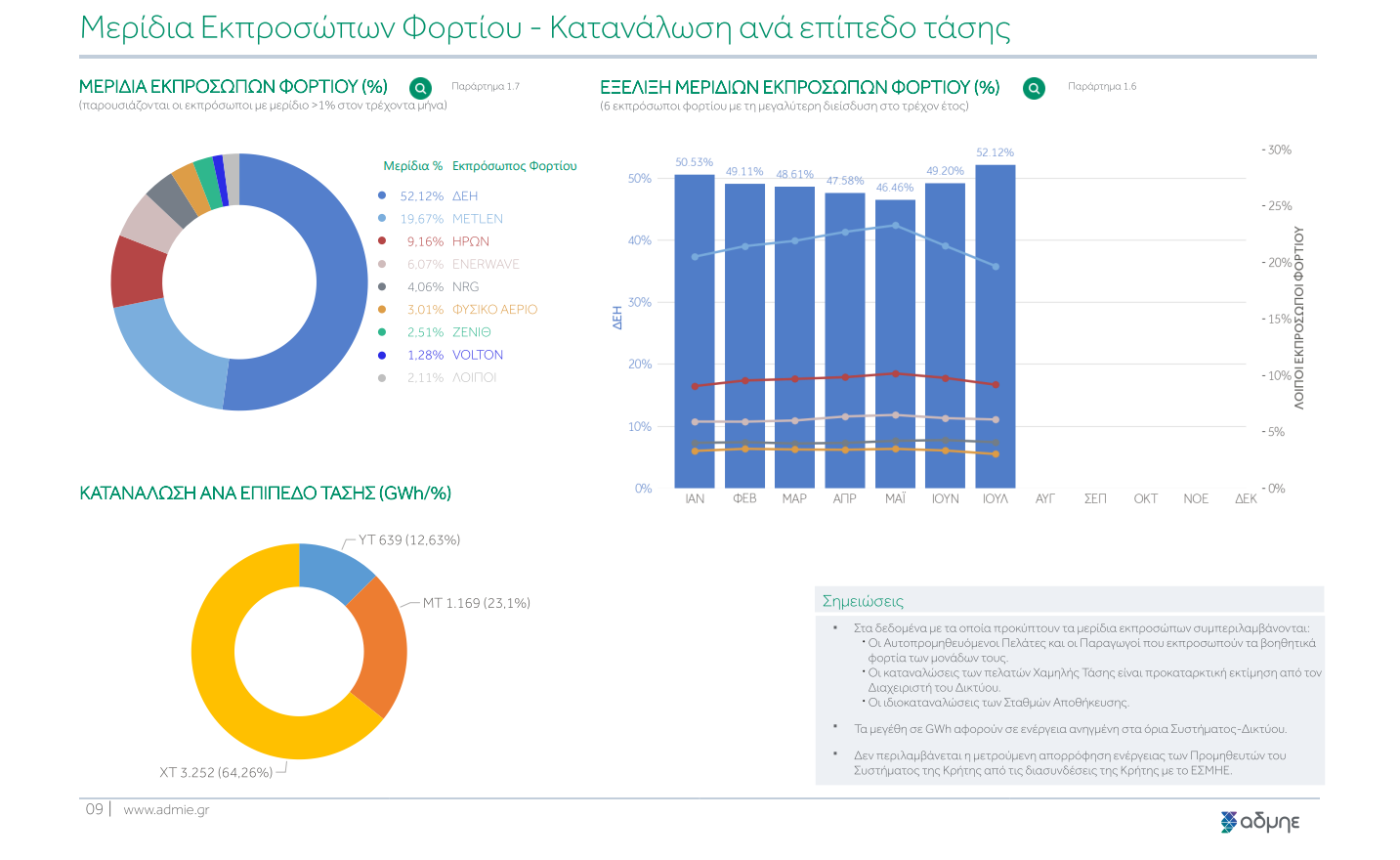
Task: Select the METLEN legend color dot
Action: (382, 218)
